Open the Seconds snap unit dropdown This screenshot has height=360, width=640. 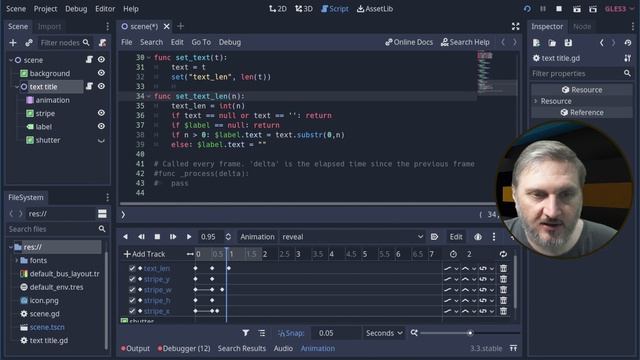tap(384, 333)
